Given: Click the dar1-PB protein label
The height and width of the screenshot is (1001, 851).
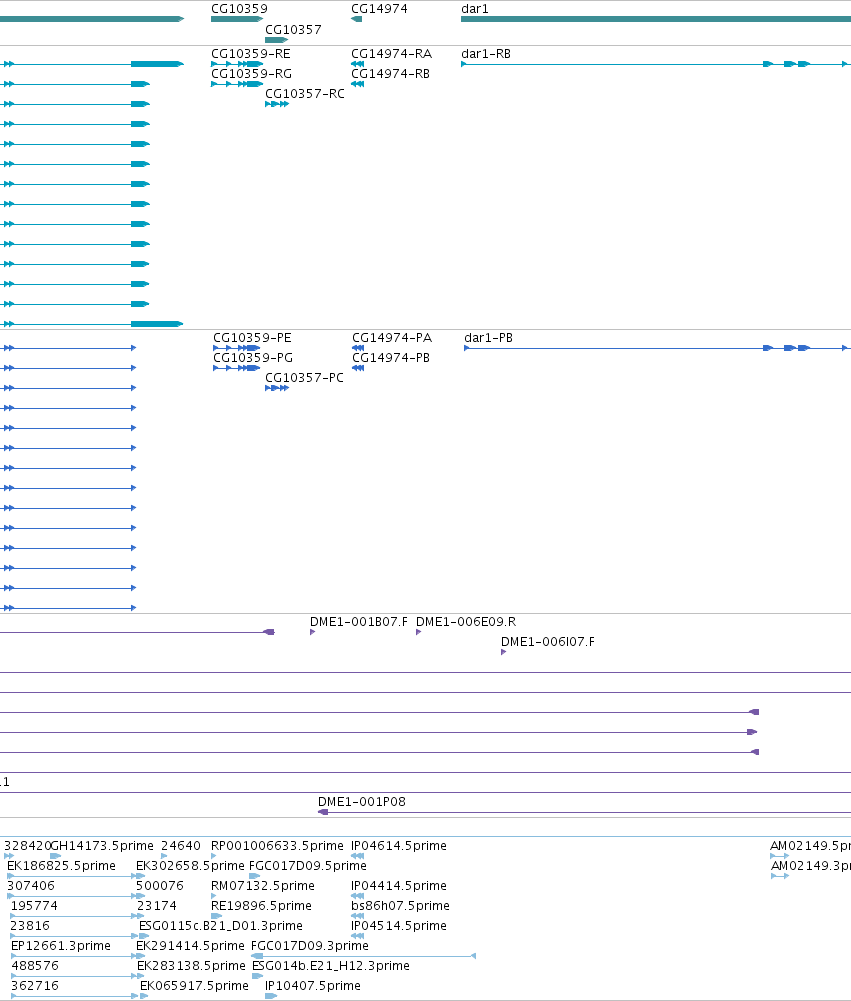Looking at the screenshot, I should pos(488,338).
